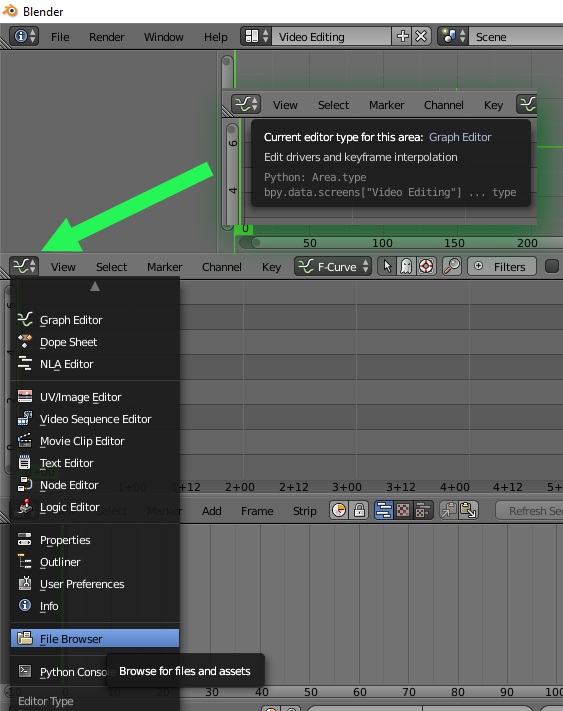
Task: Open the File menu
Action: [x=60, y=37]
